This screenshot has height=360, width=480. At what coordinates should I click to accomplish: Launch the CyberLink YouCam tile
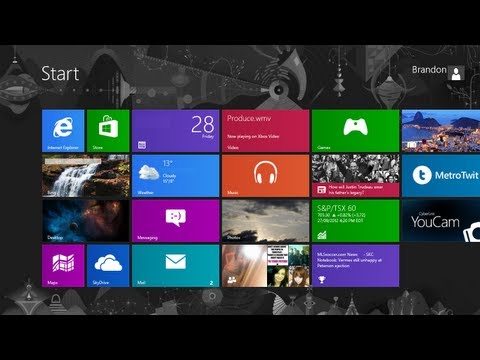[x=441, y=221]
